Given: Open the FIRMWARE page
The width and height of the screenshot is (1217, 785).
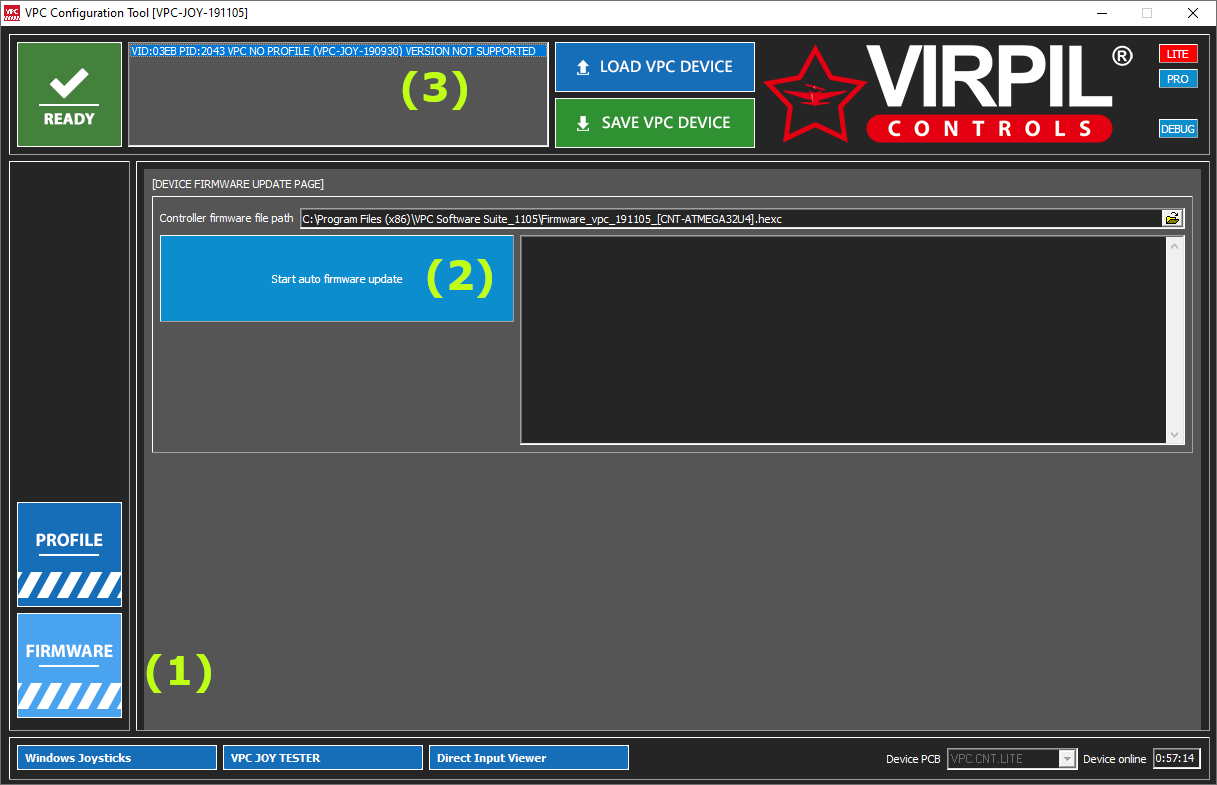Looking at the screenshot, I should pyautogui.click(x=69, y=665).
